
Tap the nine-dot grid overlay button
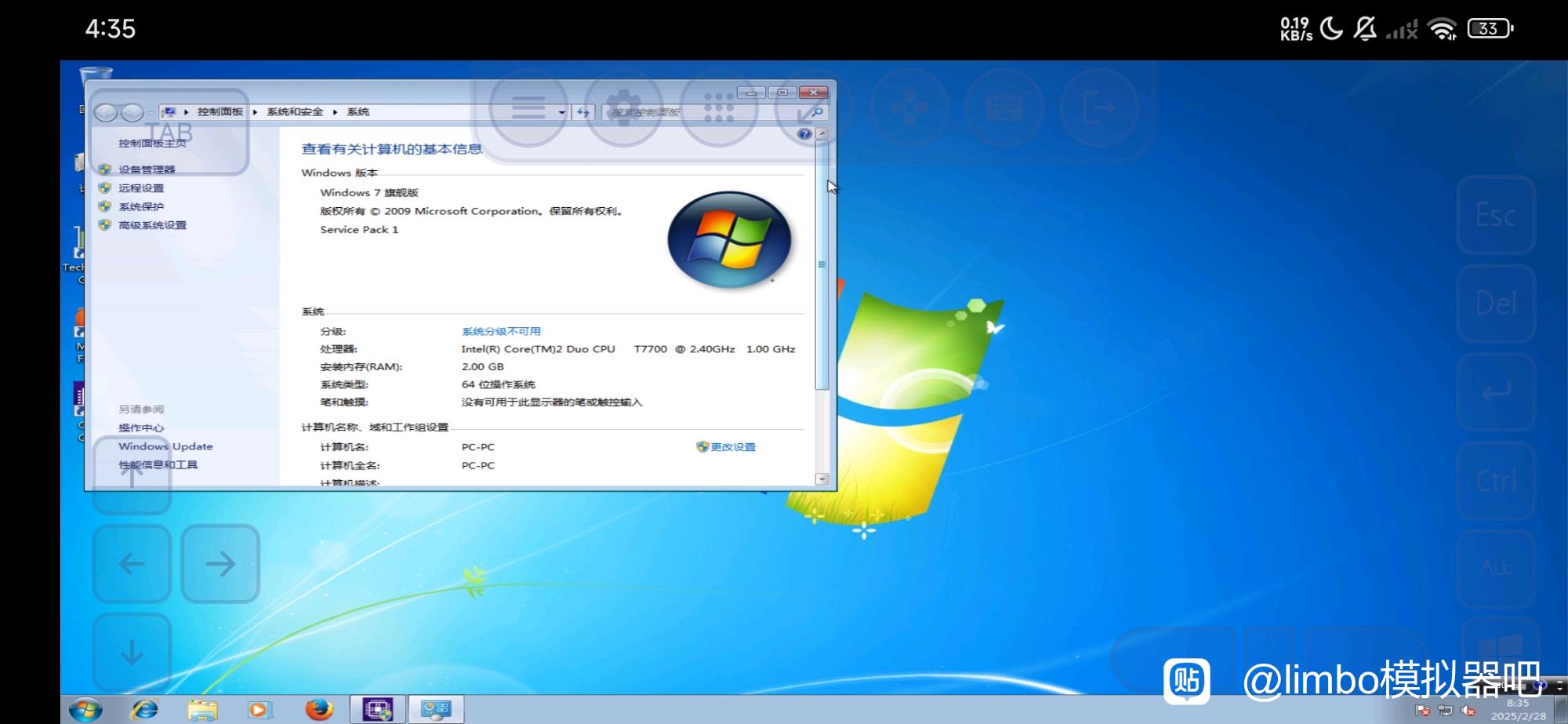719,108
